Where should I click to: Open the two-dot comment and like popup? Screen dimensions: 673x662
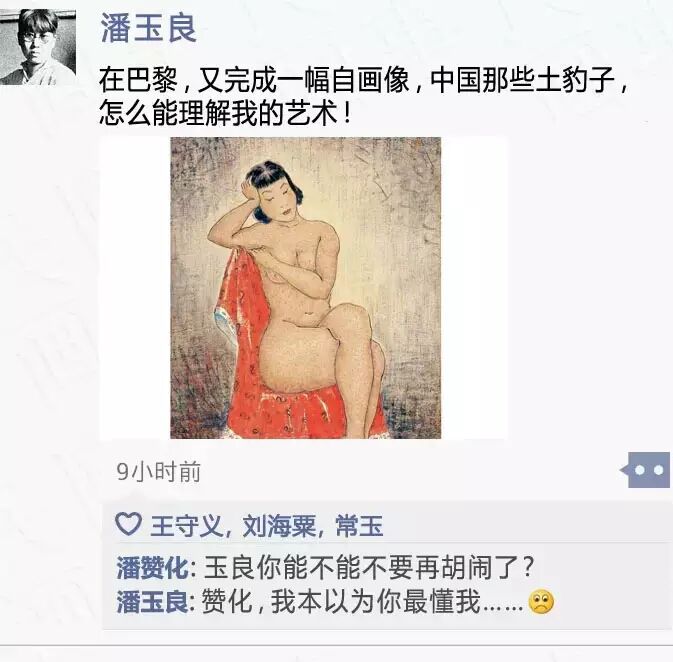click(649, 470)
